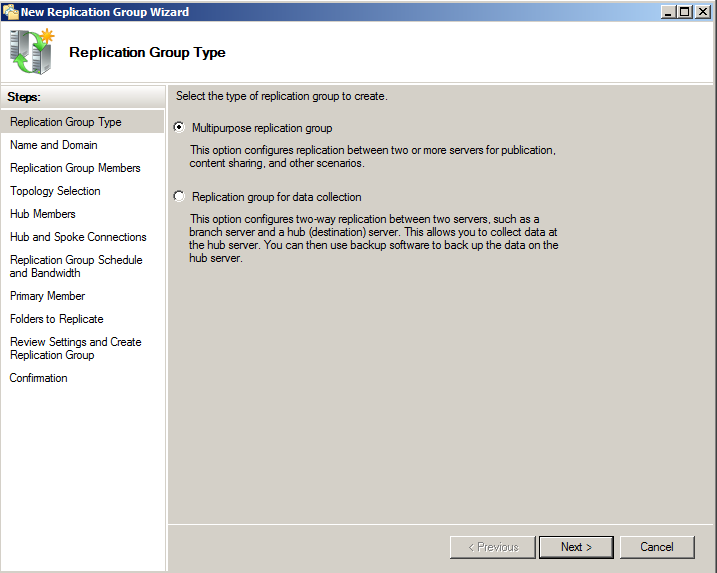Image resolution: width=717 pixels, height=573 pixels.
Task: Maximize the wizard window
Action: tap(685, 11)
